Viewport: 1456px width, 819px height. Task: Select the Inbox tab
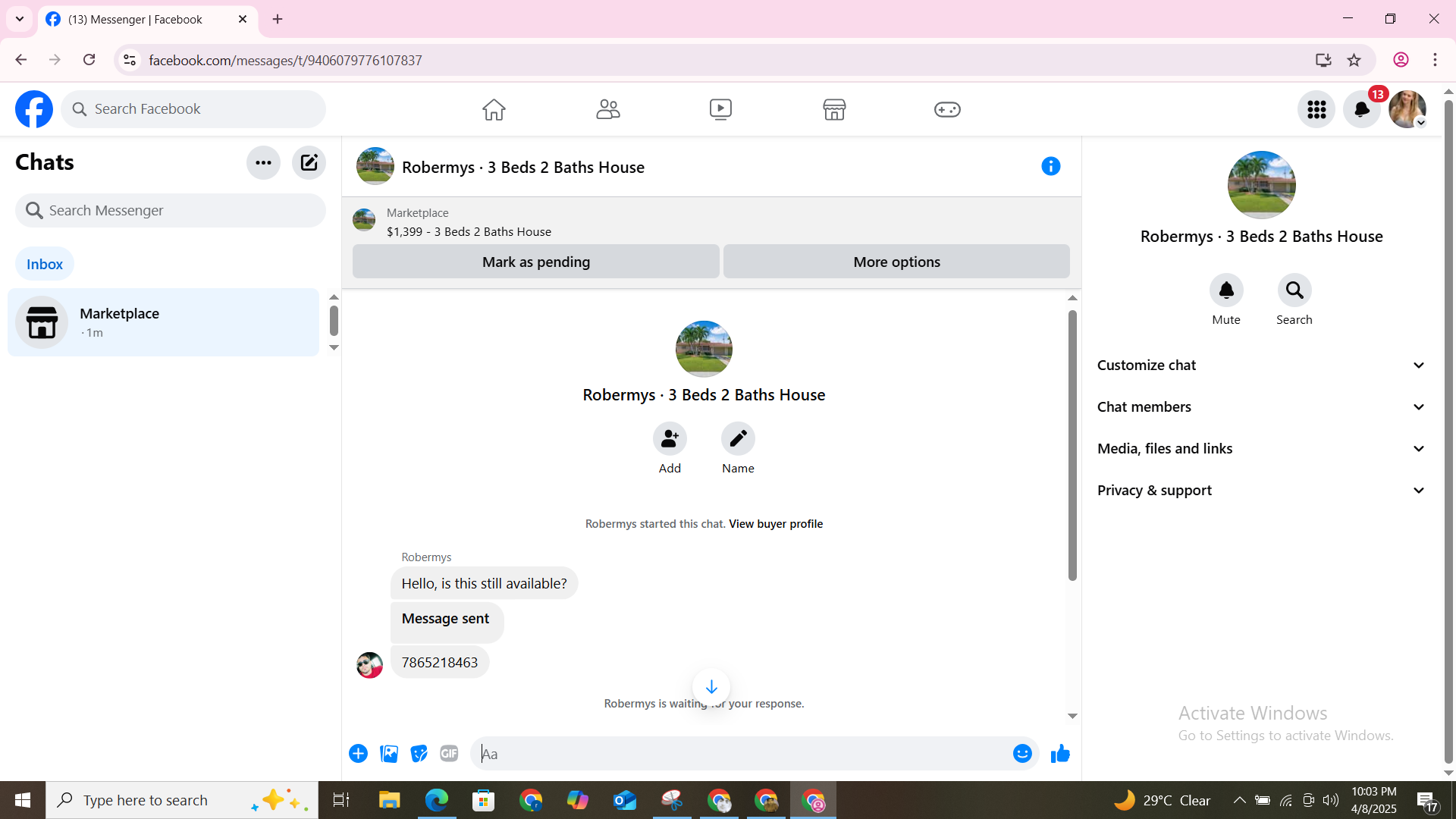[45, 264]
